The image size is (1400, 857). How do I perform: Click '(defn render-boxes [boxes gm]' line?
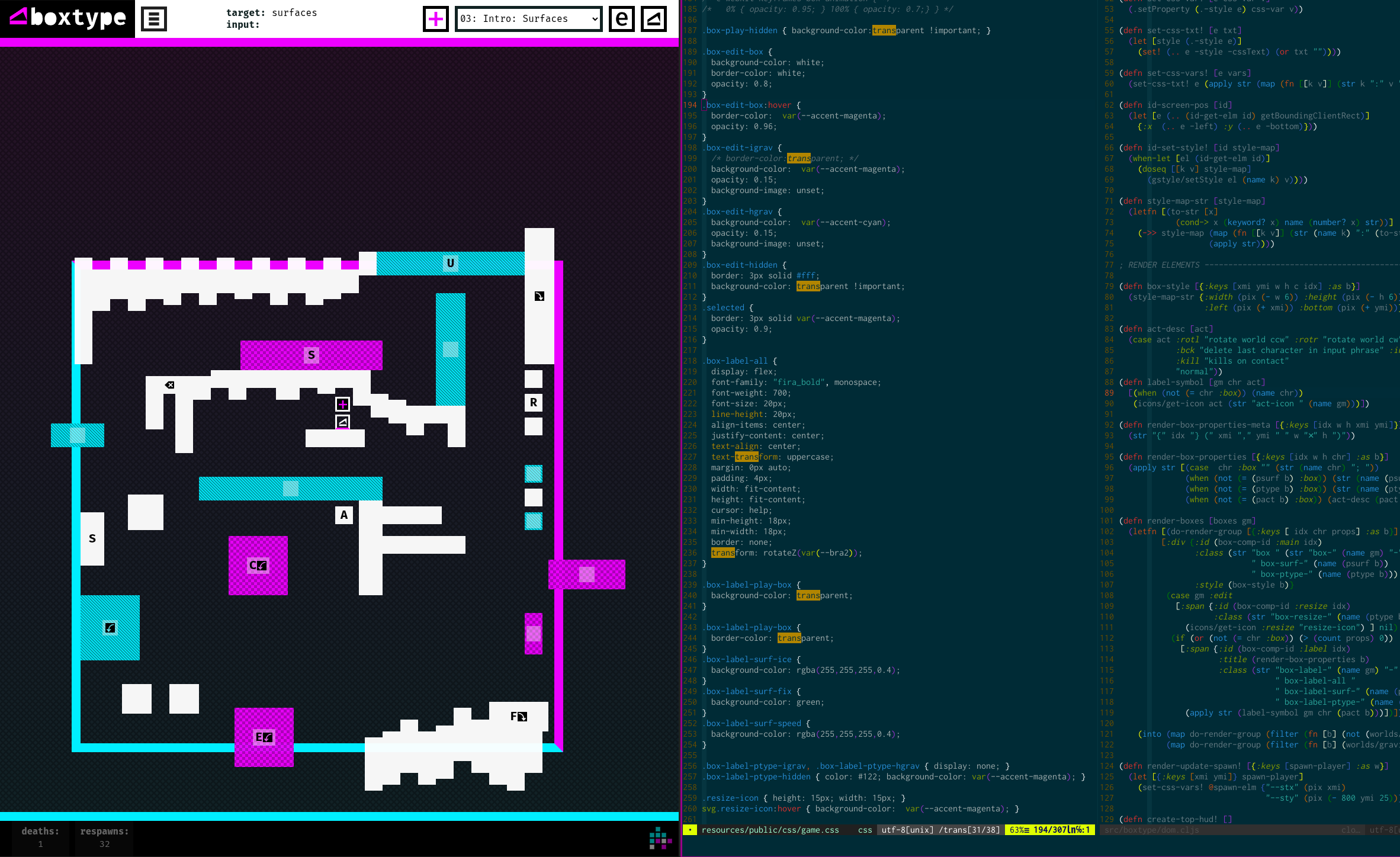coord(1187,521)
